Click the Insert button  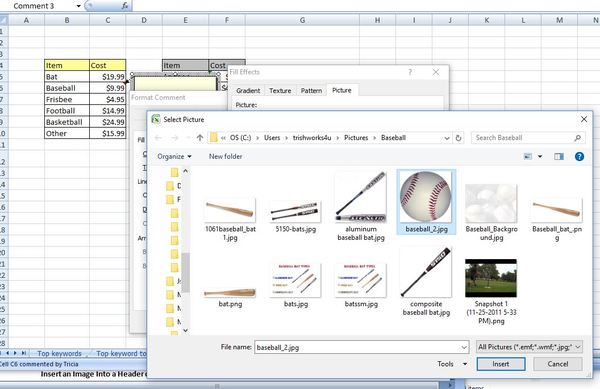(x=501, y=364)
